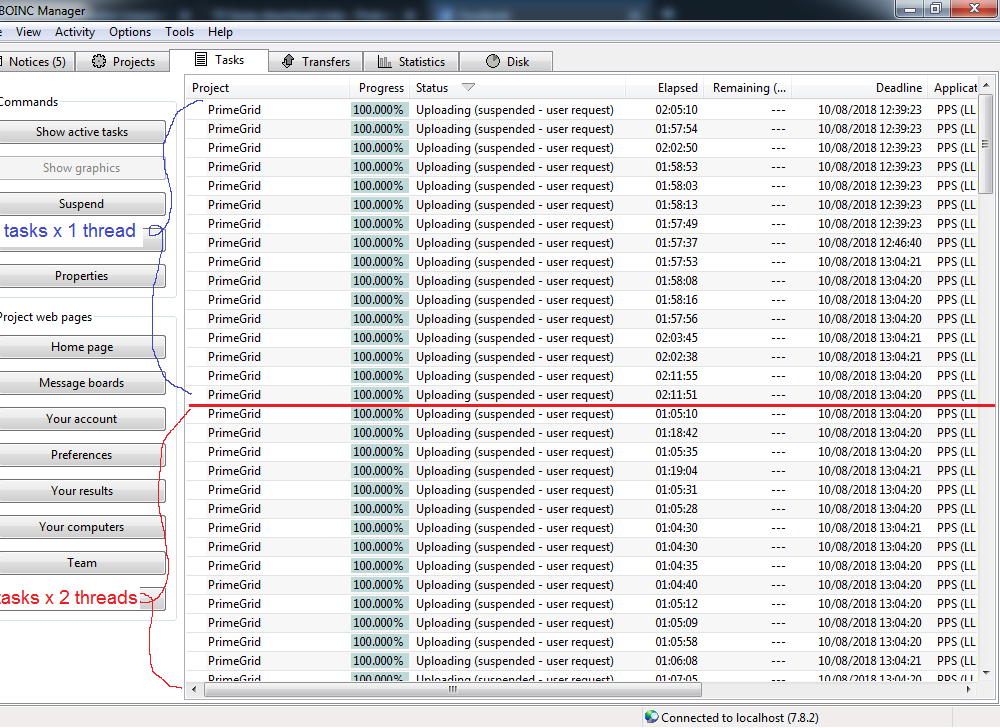Click the Show graphics button
The height and width of the screenshot is (728, 1000).
click(x=82, y=168)
